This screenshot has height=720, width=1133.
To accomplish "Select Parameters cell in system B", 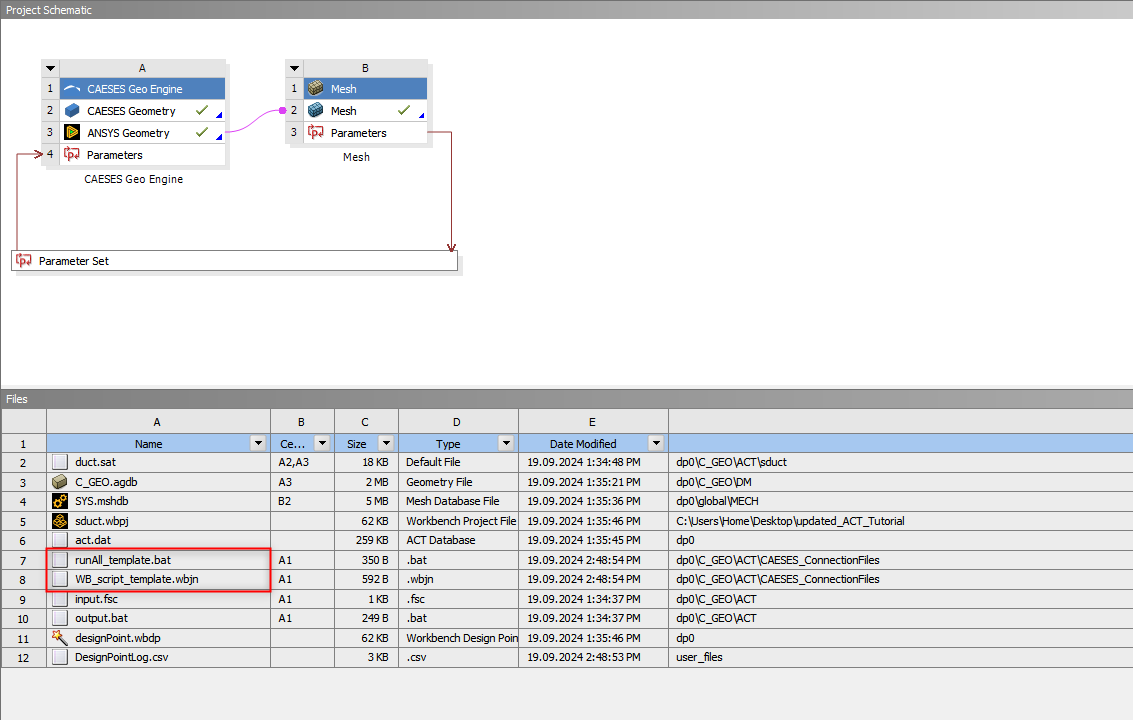I will tap(366, 133).
